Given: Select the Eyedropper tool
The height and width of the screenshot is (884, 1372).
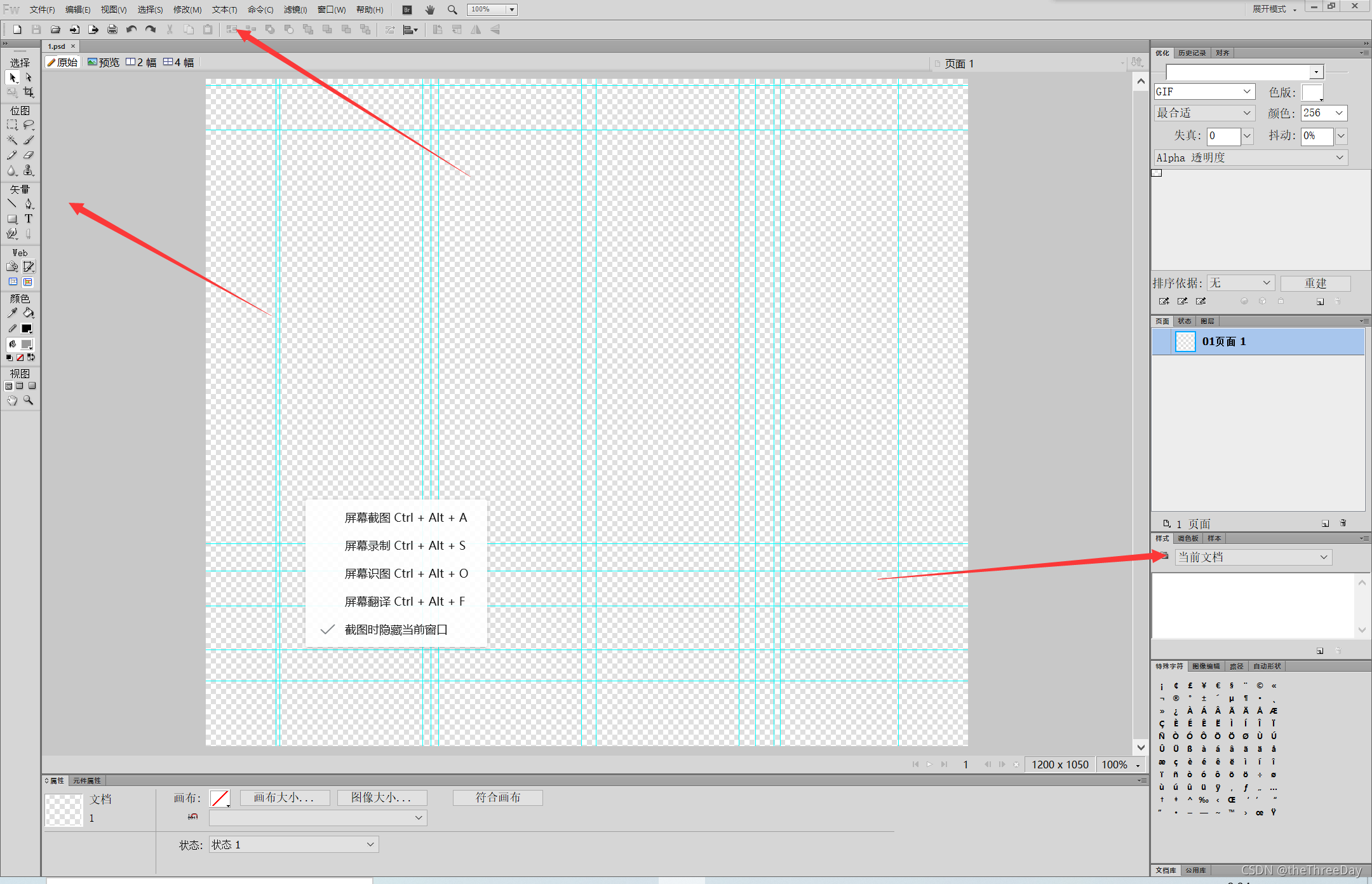Looking at the screenshot, I should [12, 313].
